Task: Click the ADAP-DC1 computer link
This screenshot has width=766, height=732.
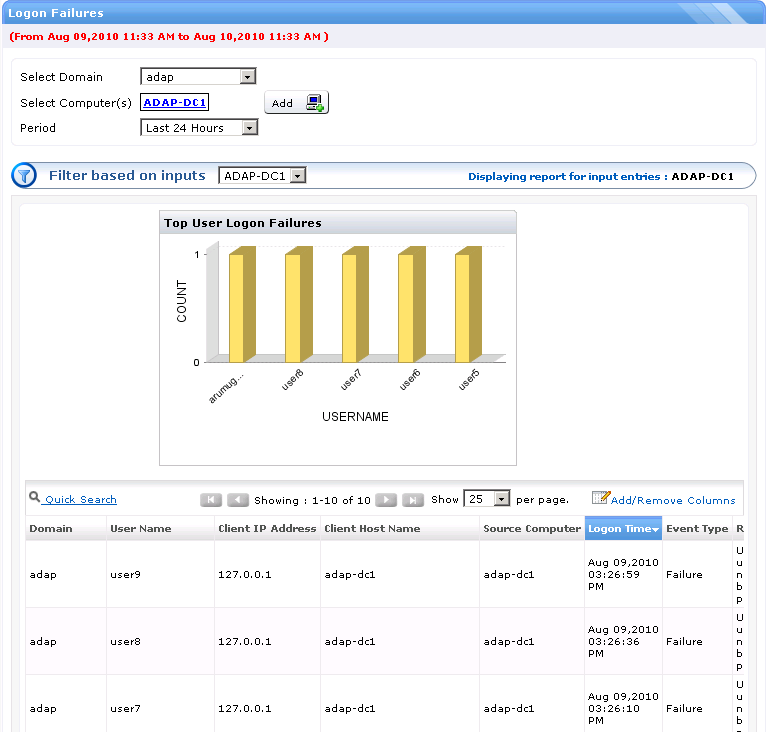Action: (x=175, y=102)
